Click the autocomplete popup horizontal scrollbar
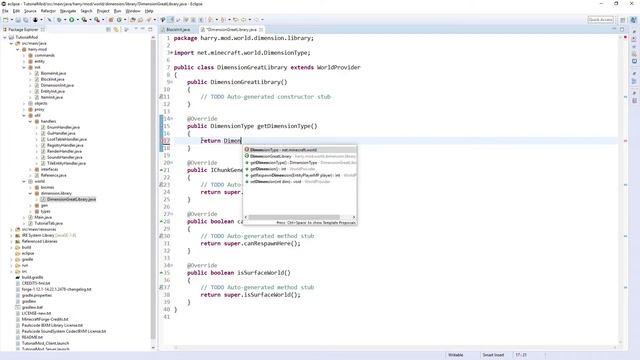 pos(294,217)
